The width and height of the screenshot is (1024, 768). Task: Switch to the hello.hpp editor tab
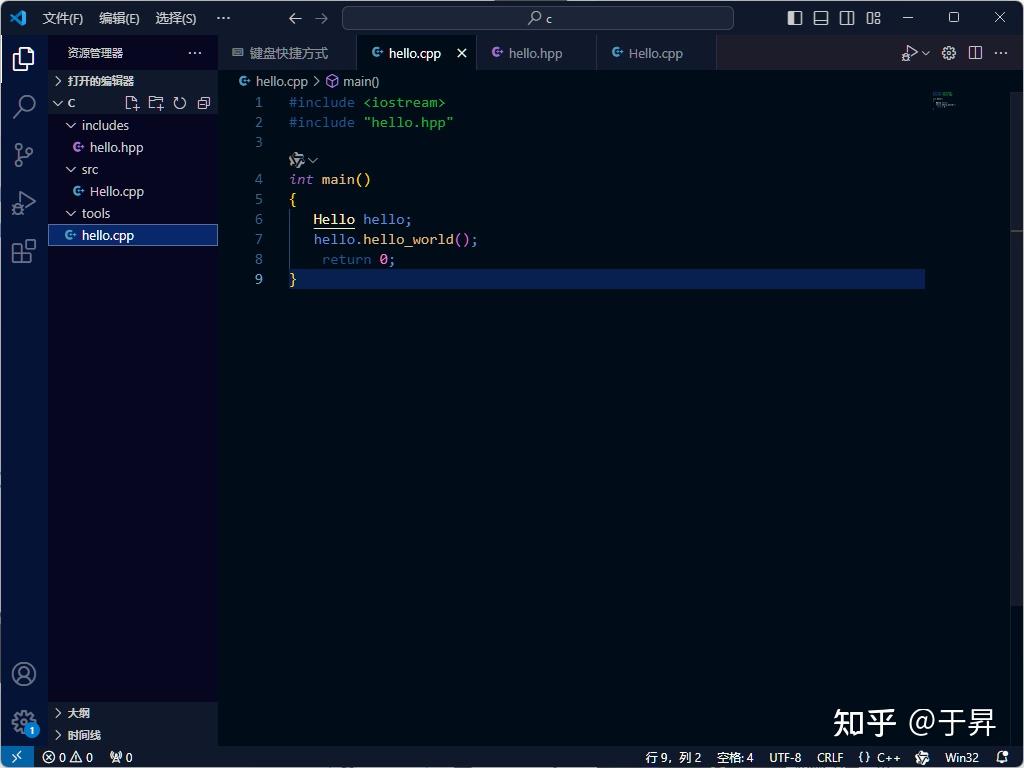(536, 53)
